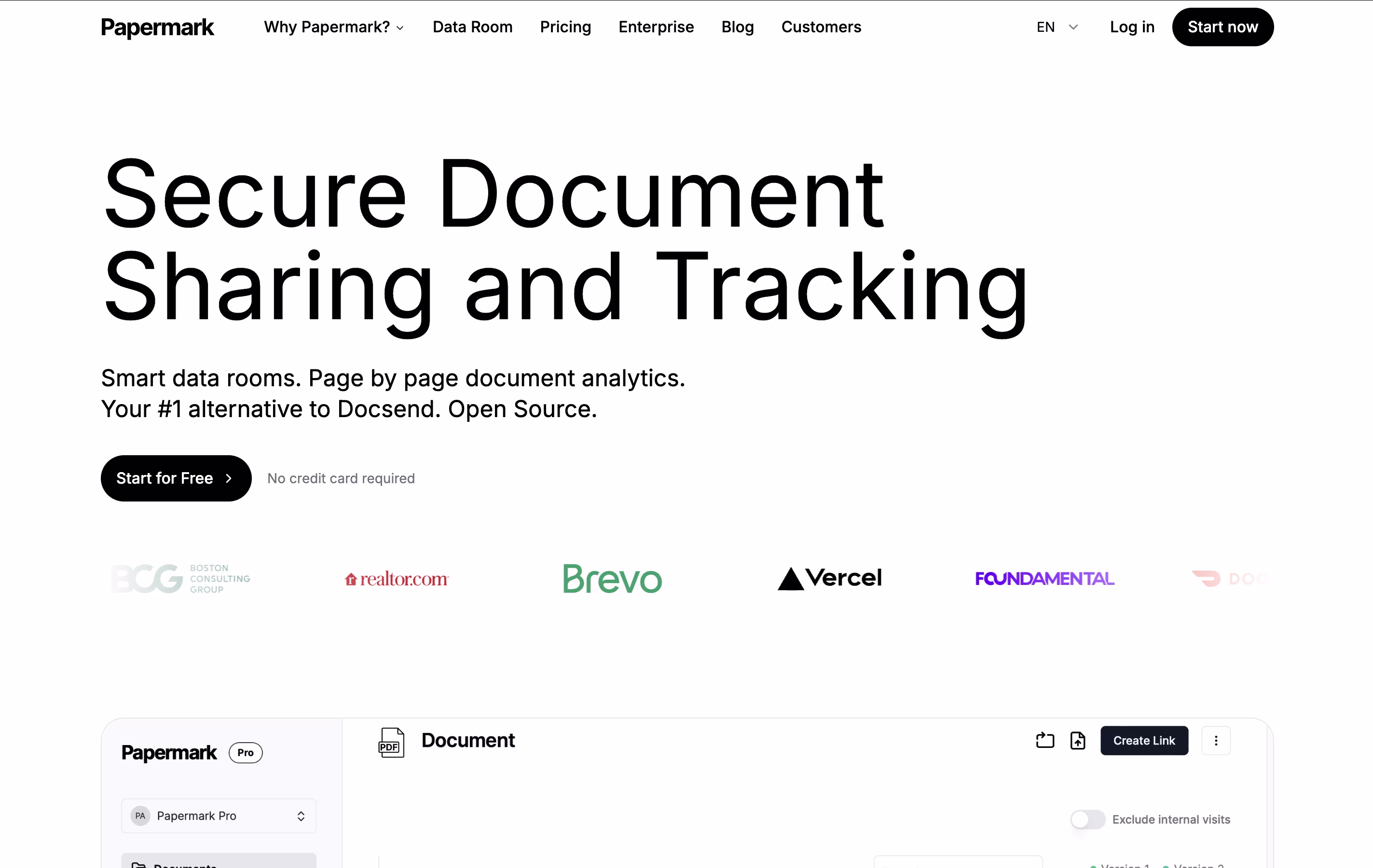Click the Start now button

(x=1222, y=27)
